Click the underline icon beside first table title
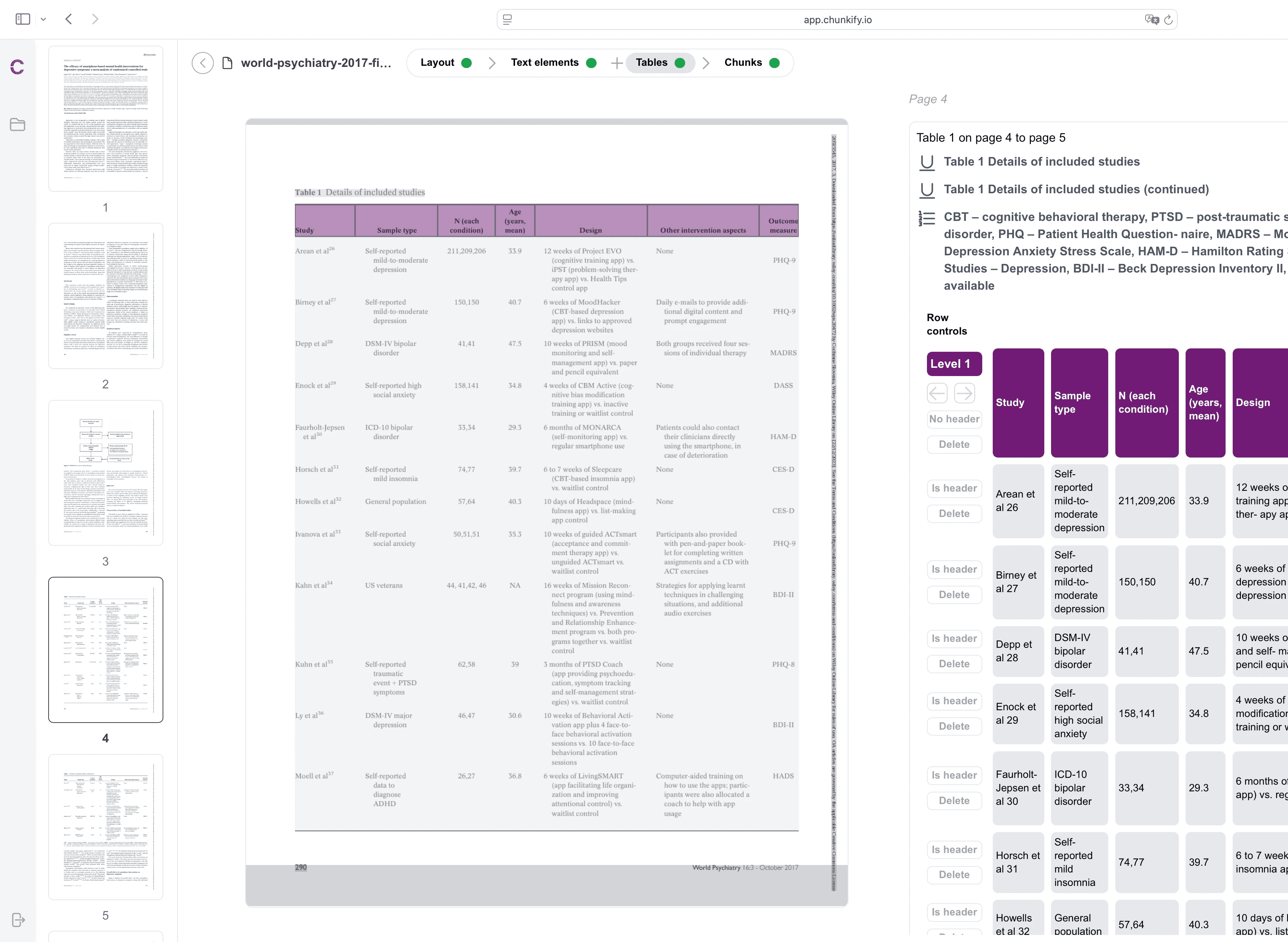Image resolution: width=1288 pixels, height=942 pixels. coord(927,163)
